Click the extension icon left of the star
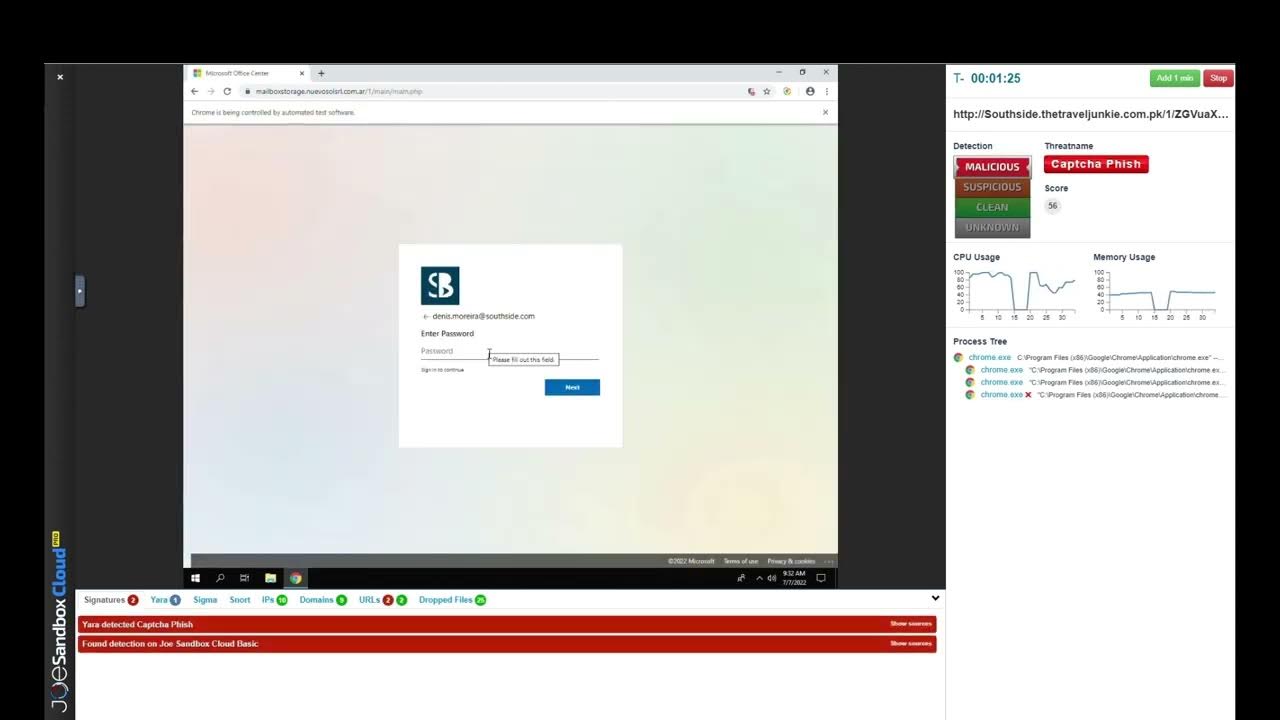The width and height of the screenshot is (1280, 720). click(x=752, y=91)
